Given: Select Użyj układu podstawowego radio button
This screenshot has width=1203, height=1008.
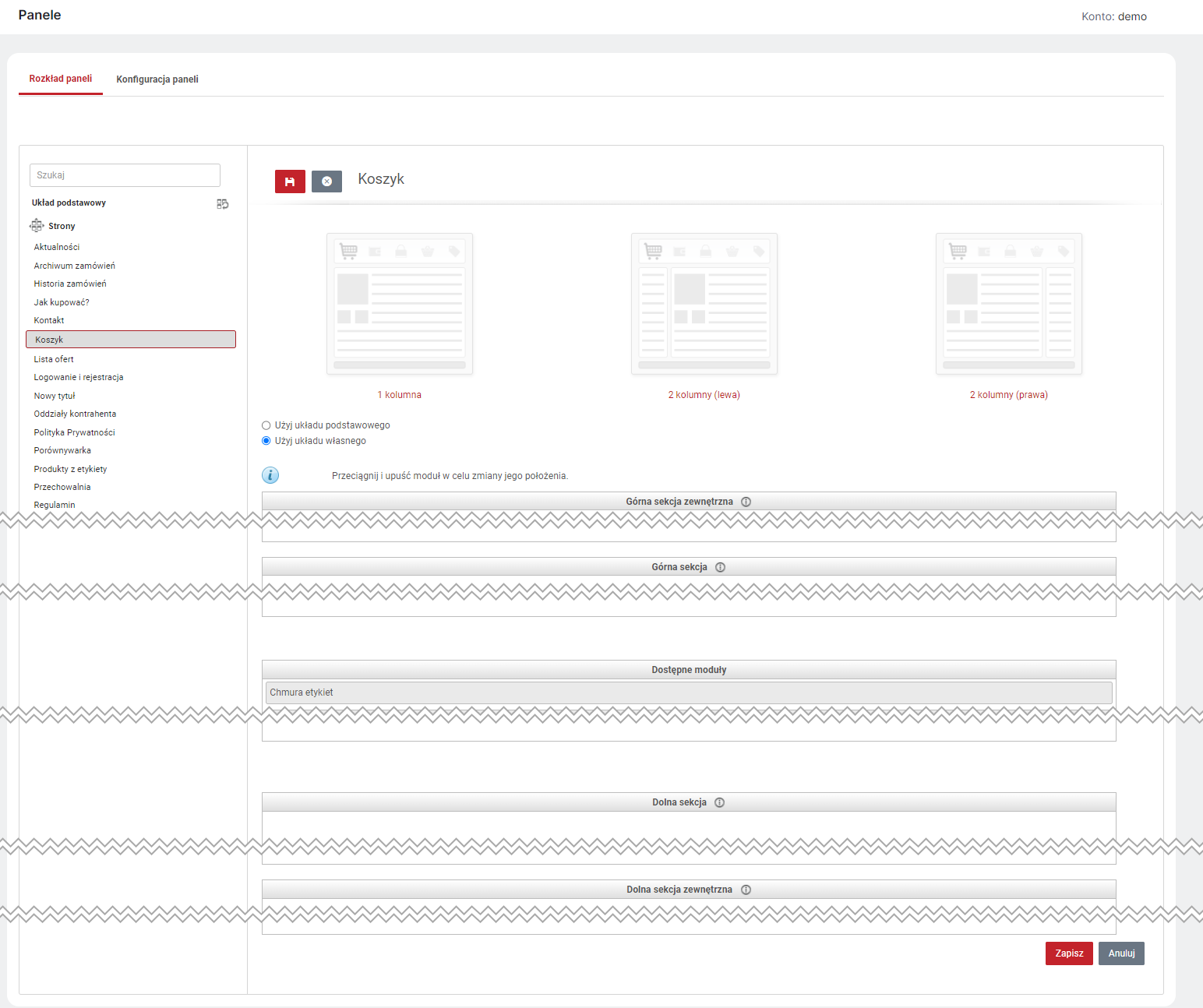Looking at the screenshot, I should pyautogui.click(x=266, y=425).
